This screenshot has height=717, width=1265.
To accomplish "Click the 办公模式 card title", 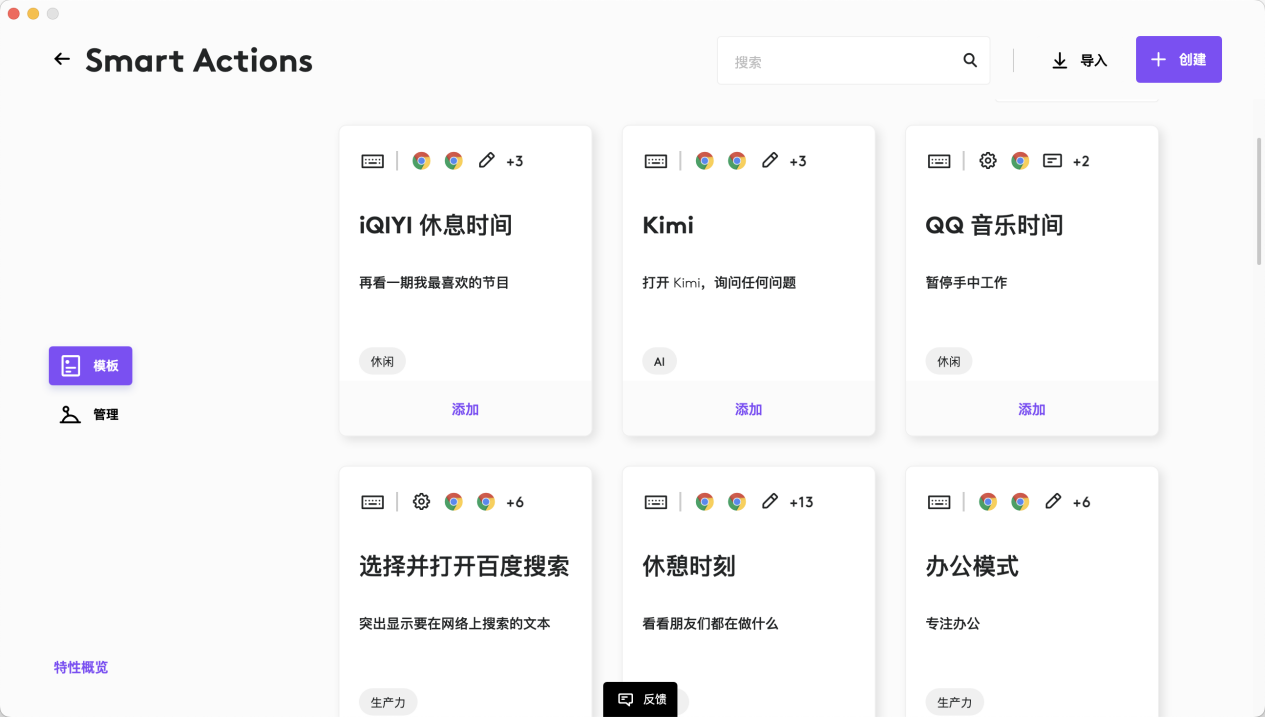I will 972,566.
